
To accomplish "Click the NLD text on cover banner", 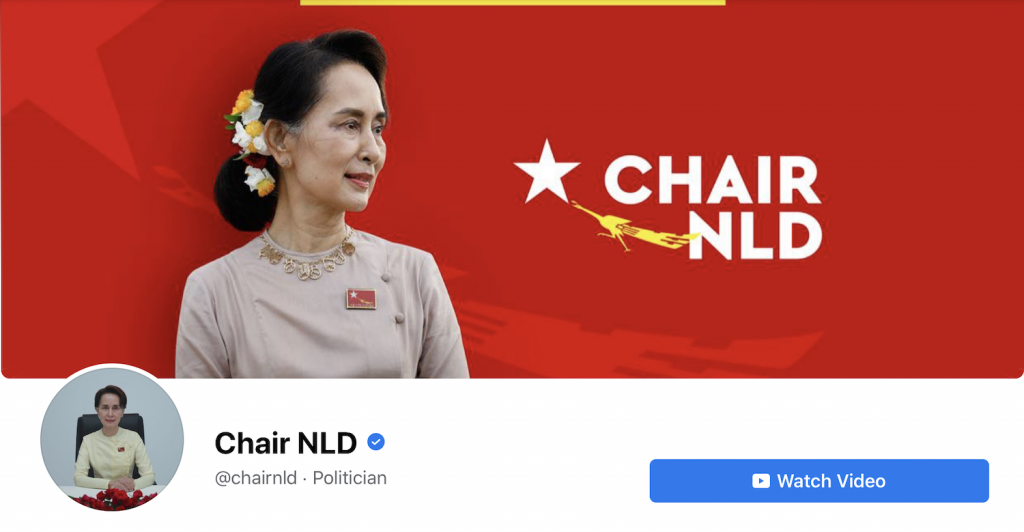I will 756,236.
